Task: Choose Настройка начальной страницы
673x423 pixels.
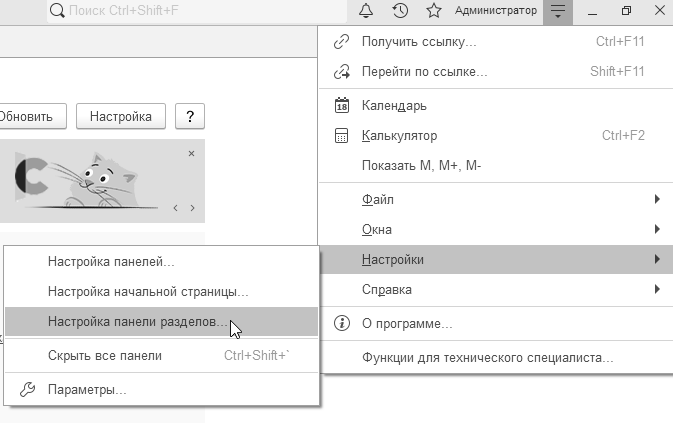Action: click(x=147, y=292)
